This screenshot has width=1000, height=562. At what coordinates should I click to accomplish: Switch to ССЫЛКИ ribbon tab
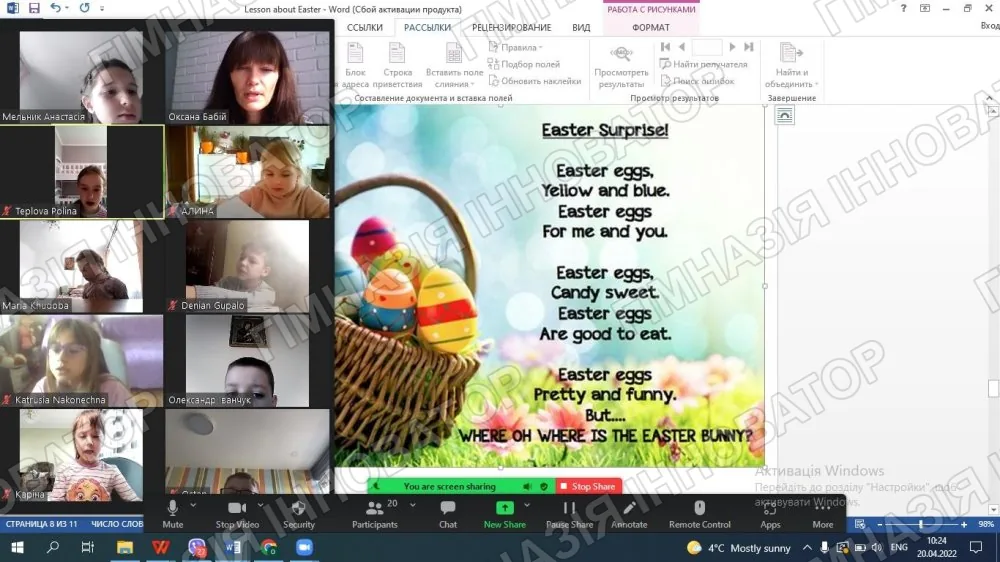click(x=365, y=27)
